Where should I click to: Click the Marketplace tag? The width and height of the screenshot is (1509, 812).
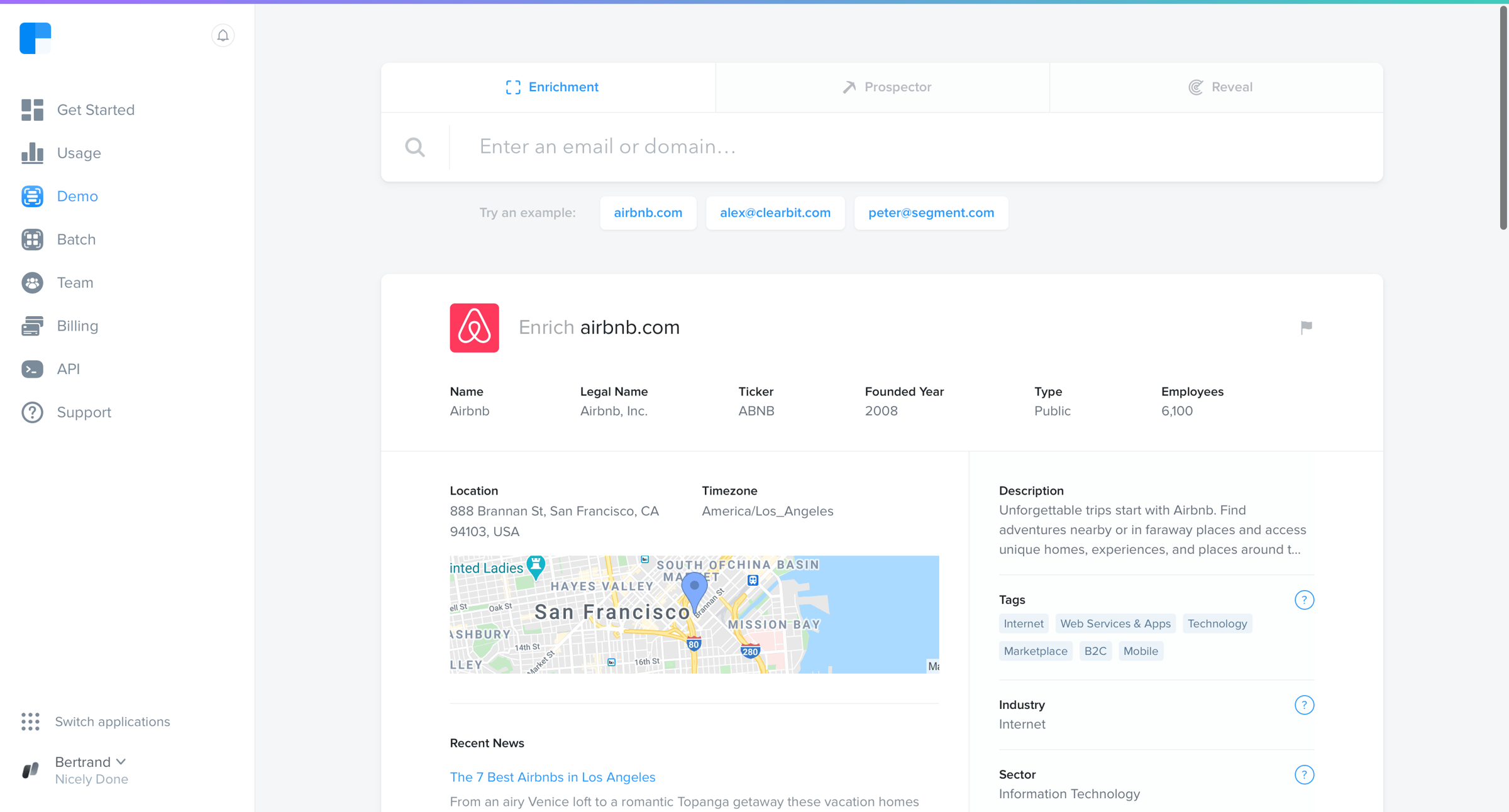pos(1035,651)
